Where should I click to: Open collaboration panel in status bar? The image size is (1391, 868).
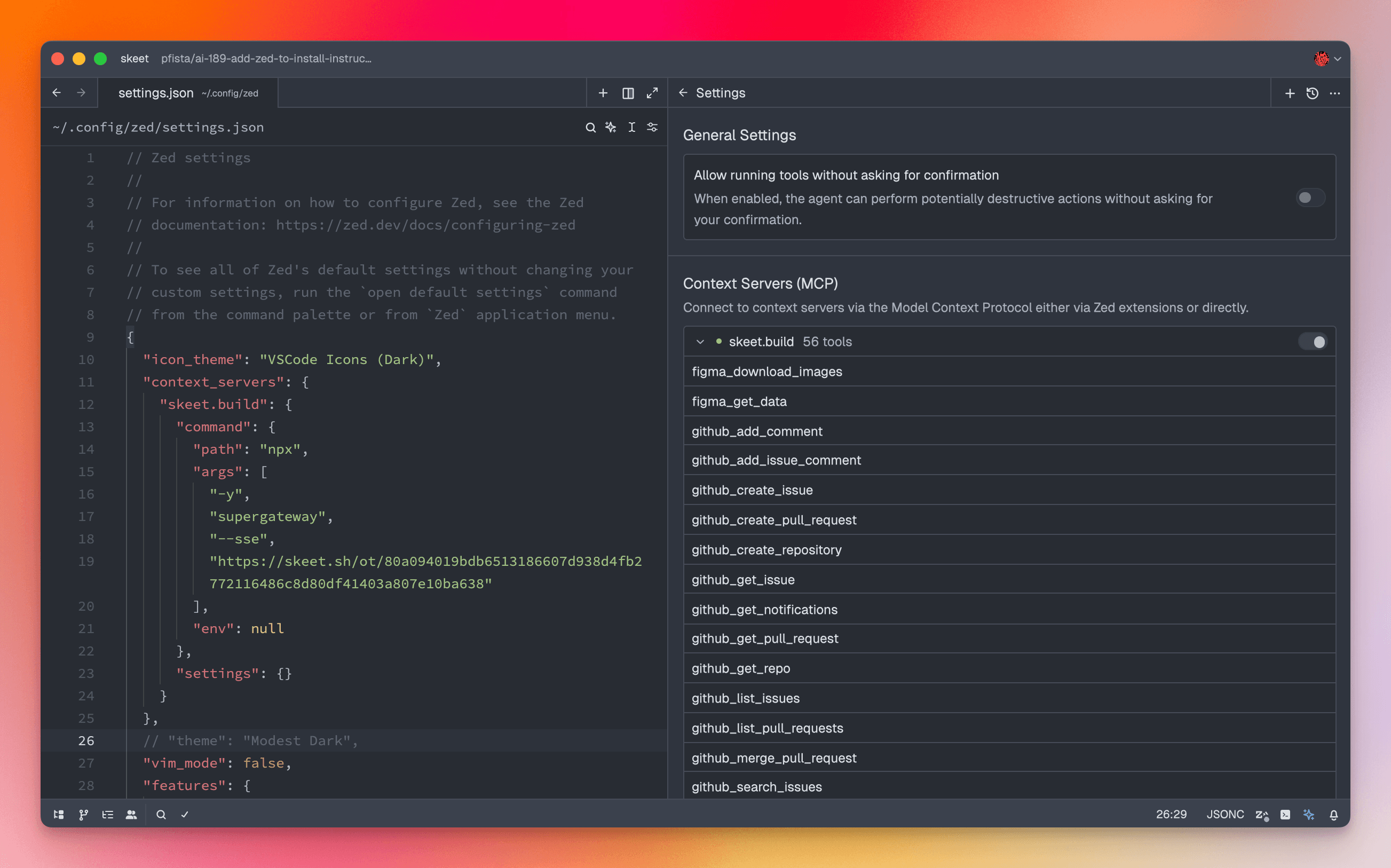click(x=131, y=814)
